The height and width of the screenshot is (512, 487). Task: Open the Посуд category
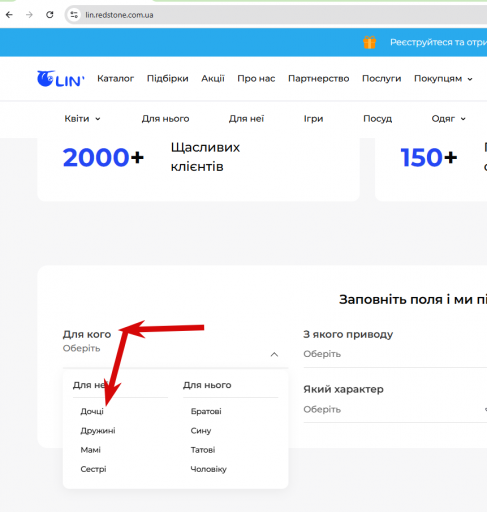[377, 119]
